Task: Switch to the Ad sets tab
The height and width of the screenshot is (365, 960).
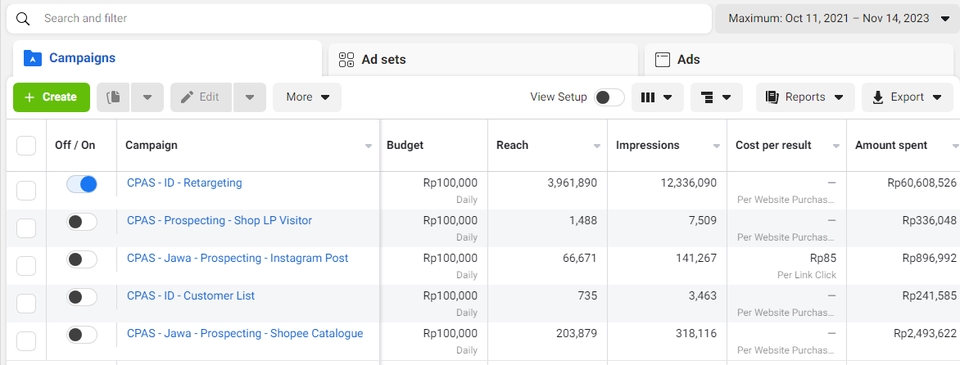Action: [x=483, y=59]
